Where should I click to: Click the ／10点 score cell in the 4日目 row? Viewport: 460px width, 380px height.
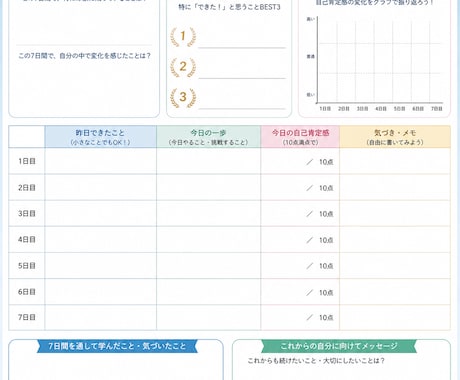point(300,239)
